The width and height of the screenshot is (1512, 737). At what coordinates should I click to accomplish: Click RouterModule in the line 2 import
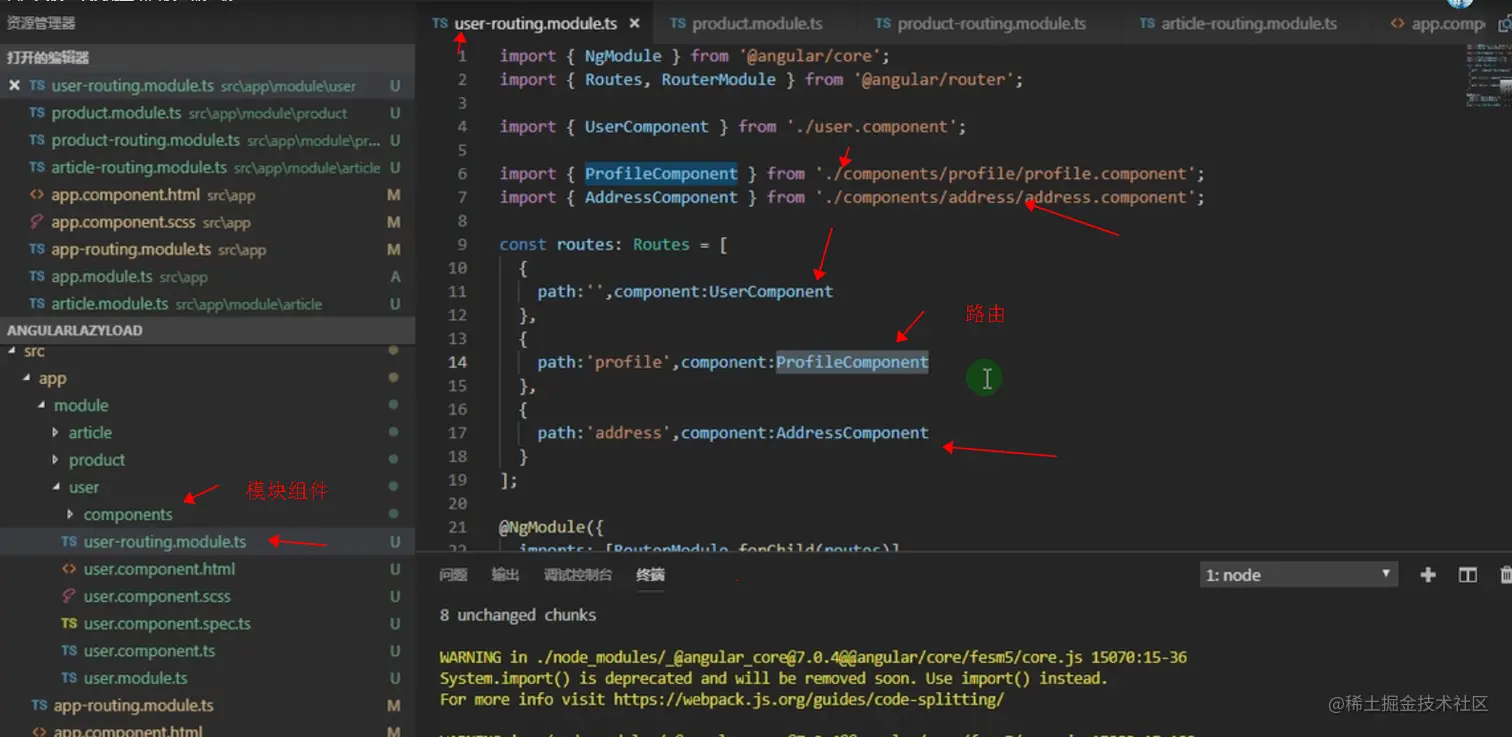click(x=718, y=80)
